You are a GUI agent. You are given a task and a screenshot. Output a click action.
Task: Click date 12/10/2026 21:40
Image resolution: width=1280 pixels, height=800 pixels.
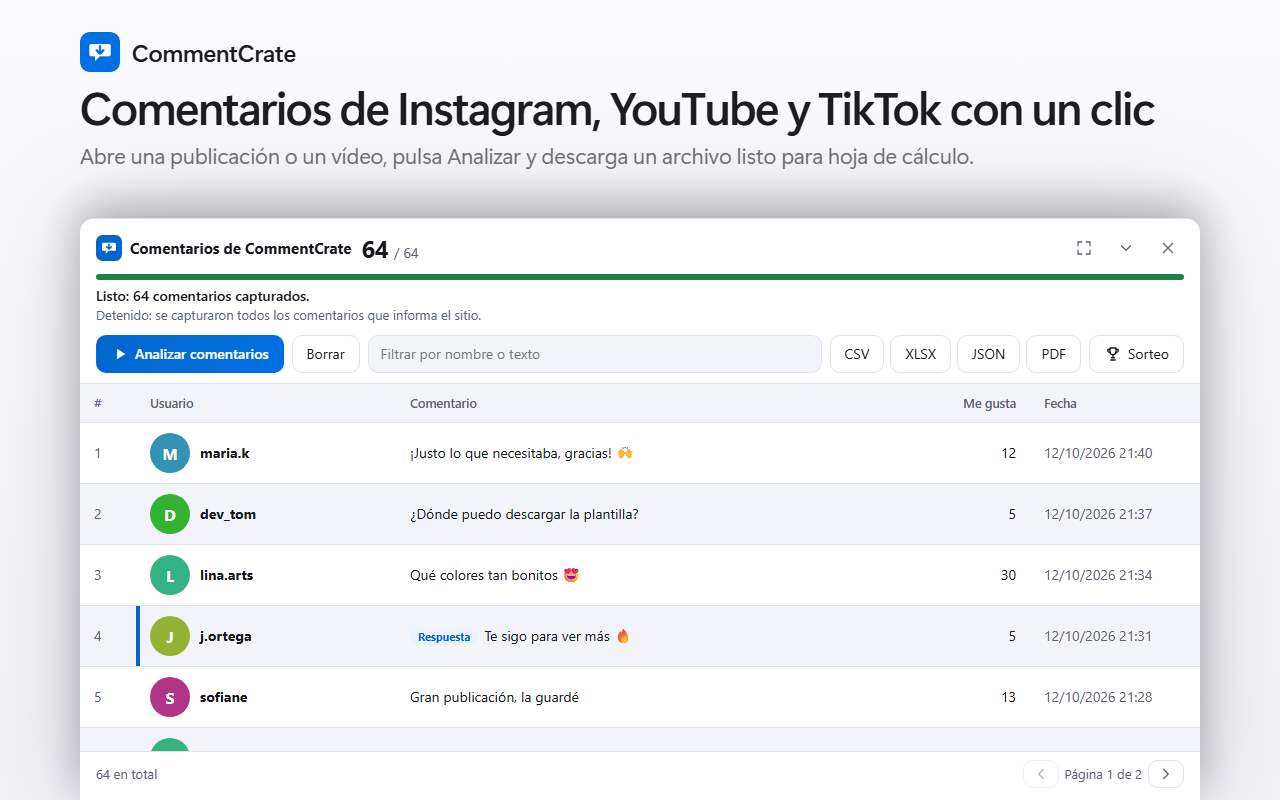[1098, 453]
